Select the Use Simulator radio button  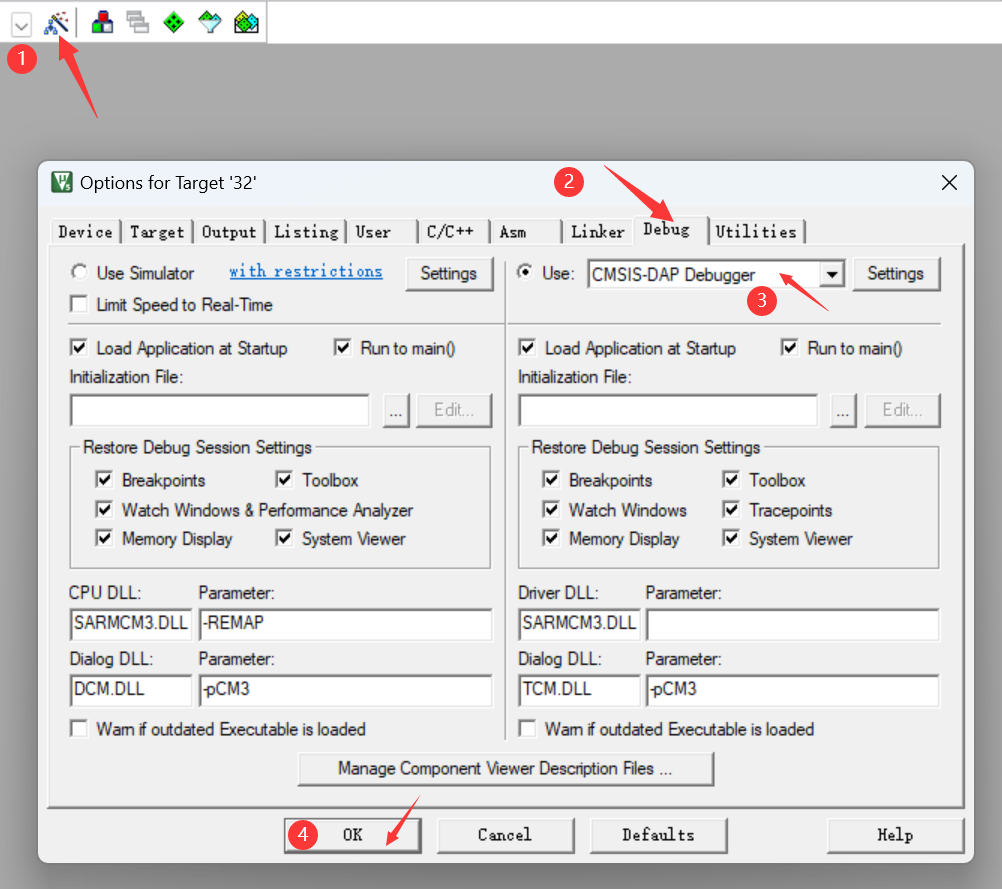point(79,272)
